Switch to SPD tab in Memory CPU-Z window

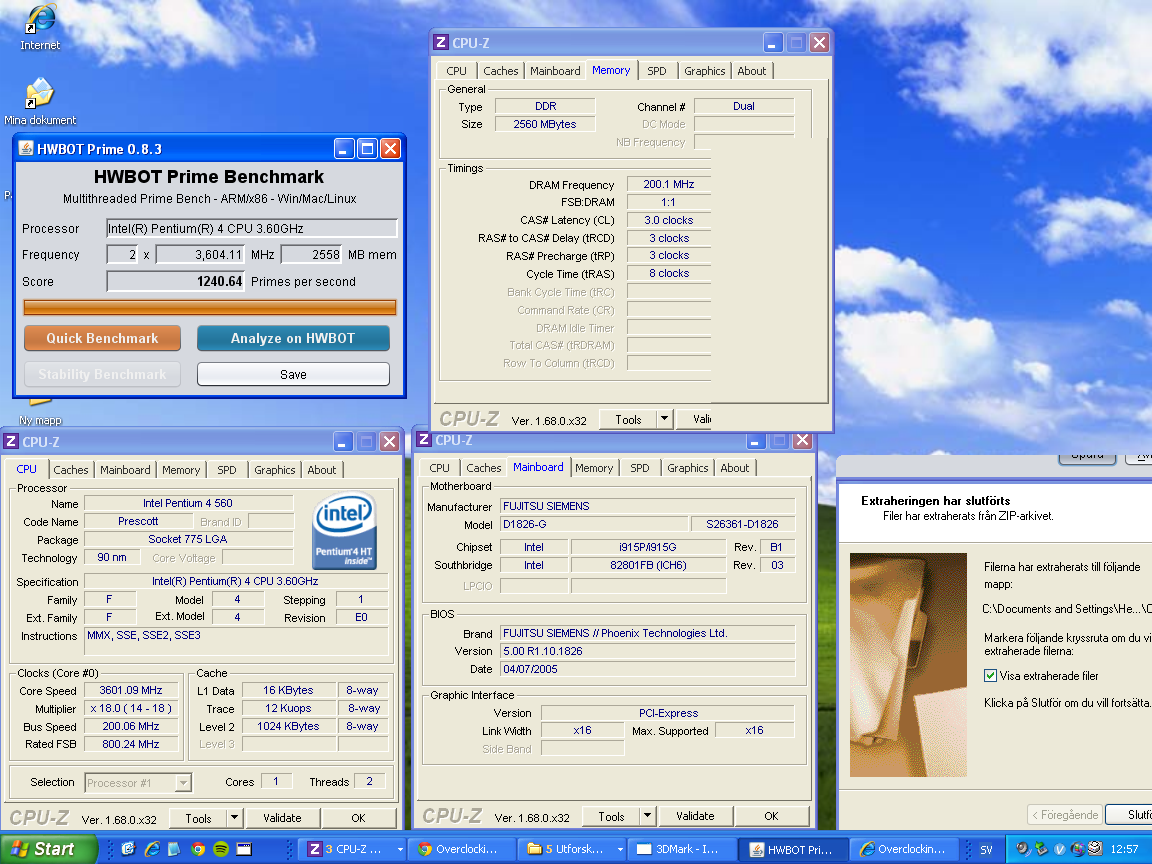click(657, 71)
